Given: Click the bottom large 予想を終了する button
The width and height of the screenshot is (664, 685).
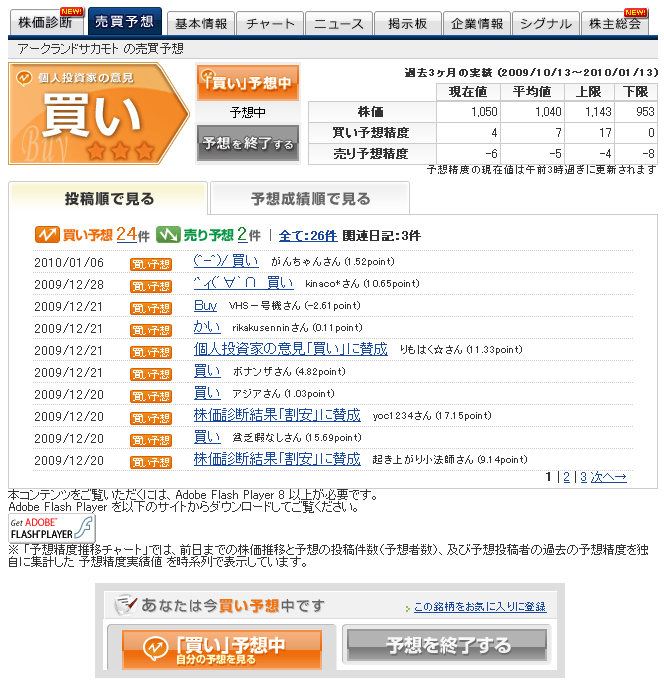Looking at the screenshot, I should point(446,647).
